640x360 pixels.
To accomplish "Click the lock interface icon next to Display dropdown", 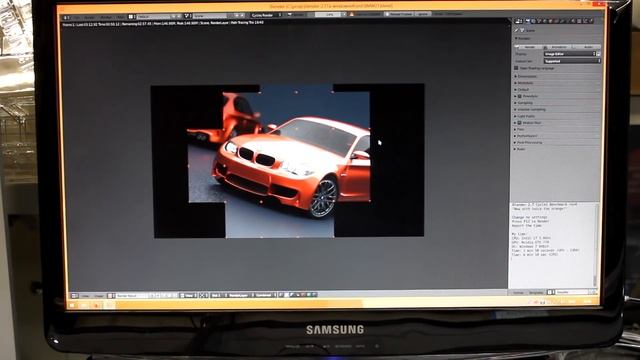I will (x=598, y=54).
